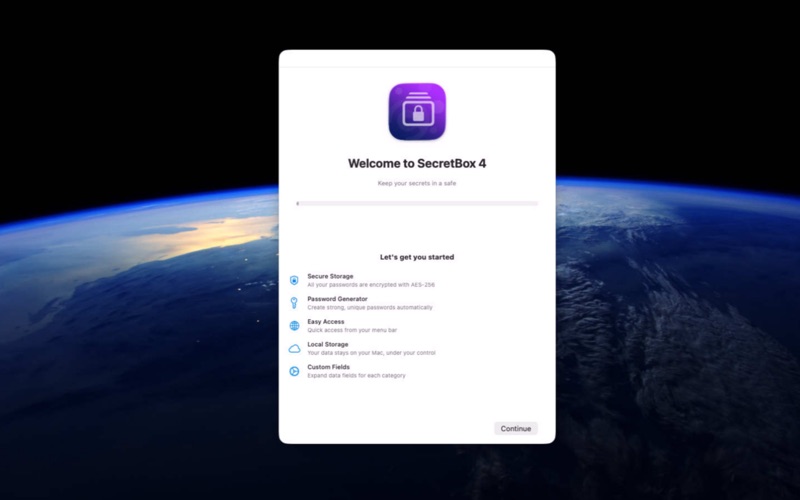The image size is (800, 500).
Task: Click the 'Keep your secrets in a safe' subtitle
Action: 417,183
